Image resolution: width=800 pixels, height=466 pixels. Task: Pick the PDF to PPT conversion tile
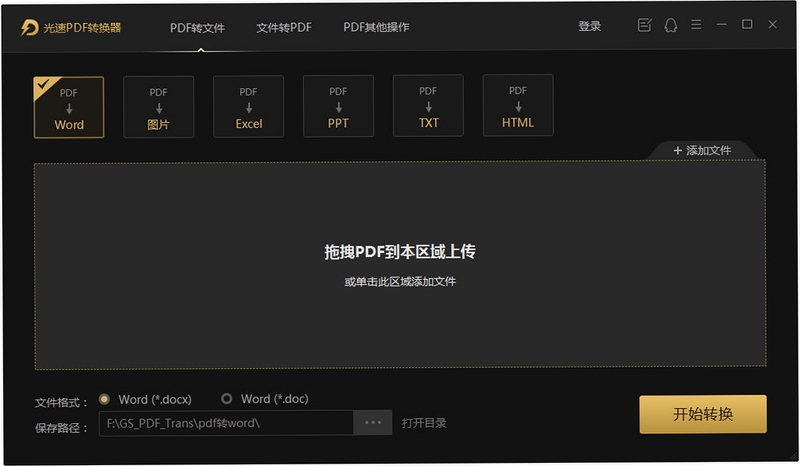click(338, 106)
